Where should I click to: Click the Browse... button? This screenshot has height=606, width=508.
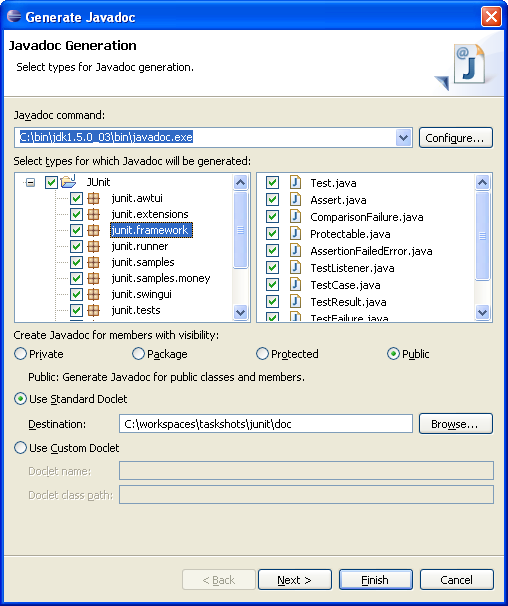point(456,424)
